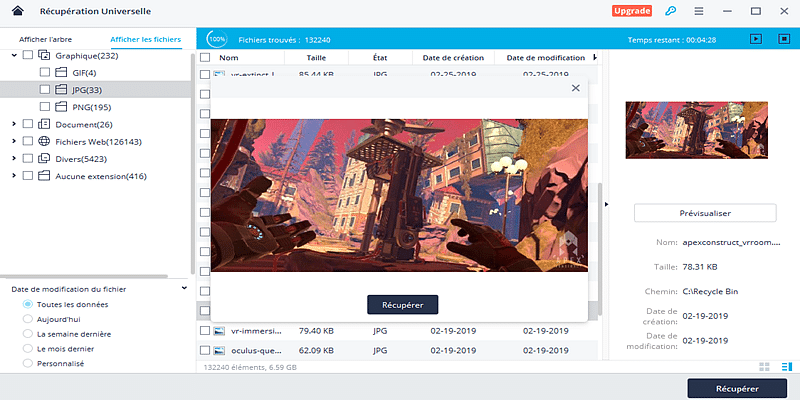This screenshot has width=800, height=400.
Task: Click image icon of oculus-que file
Action: [x=219, y=351]
